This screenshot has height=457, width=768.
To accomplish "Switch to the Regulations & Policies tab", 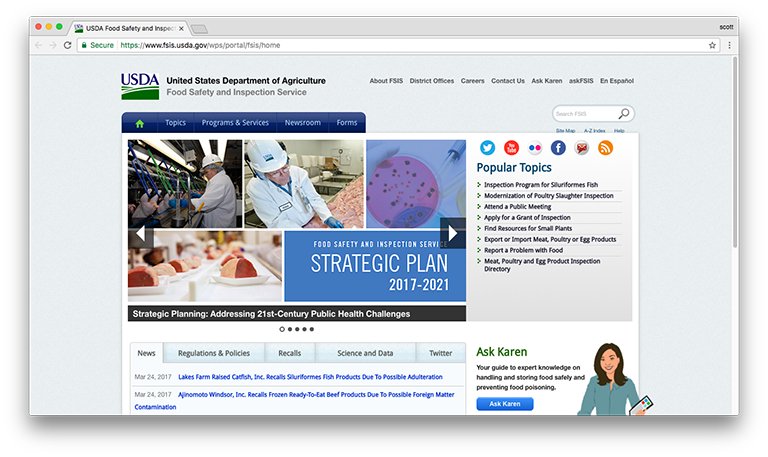I will [x=214, y=353].
